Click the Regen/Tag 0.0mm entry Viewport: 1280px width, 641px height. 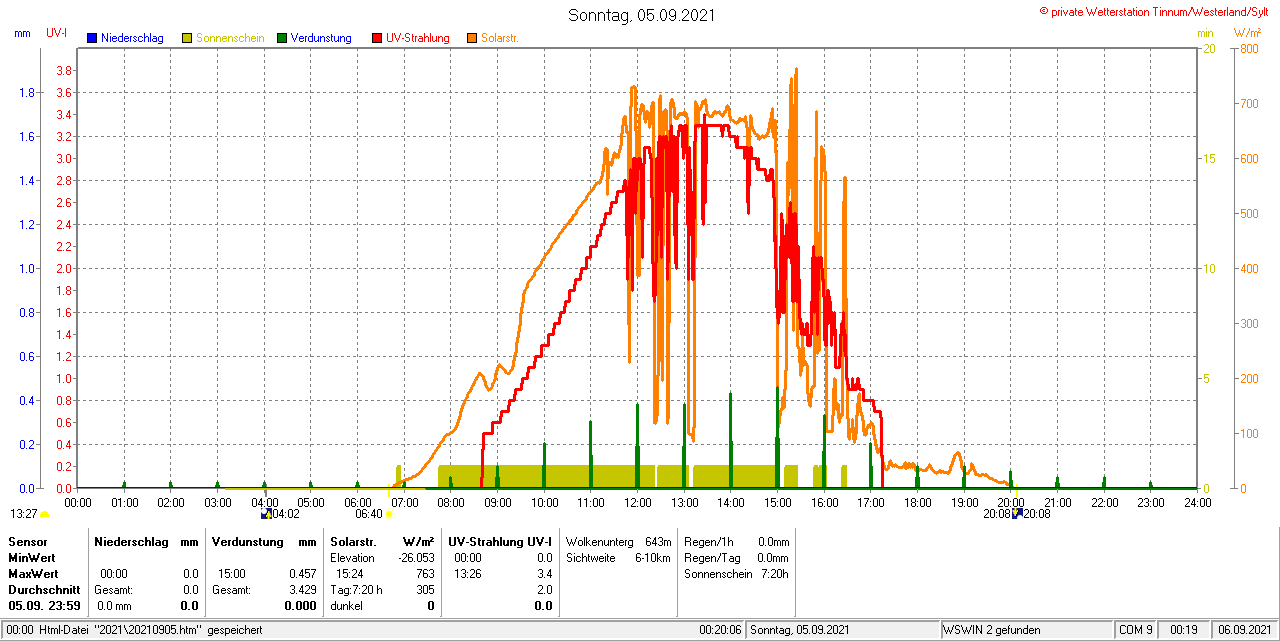click(737, 557)
